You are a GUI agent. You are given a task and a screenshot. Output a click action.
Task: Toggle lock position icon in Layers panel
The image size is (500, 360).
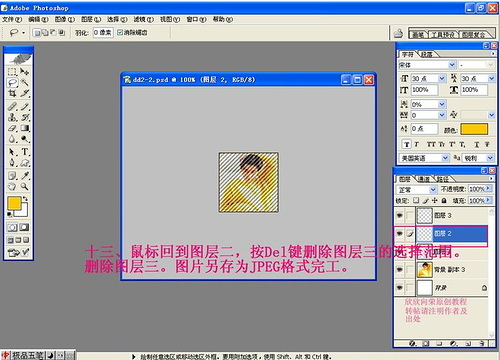[434, 200]
